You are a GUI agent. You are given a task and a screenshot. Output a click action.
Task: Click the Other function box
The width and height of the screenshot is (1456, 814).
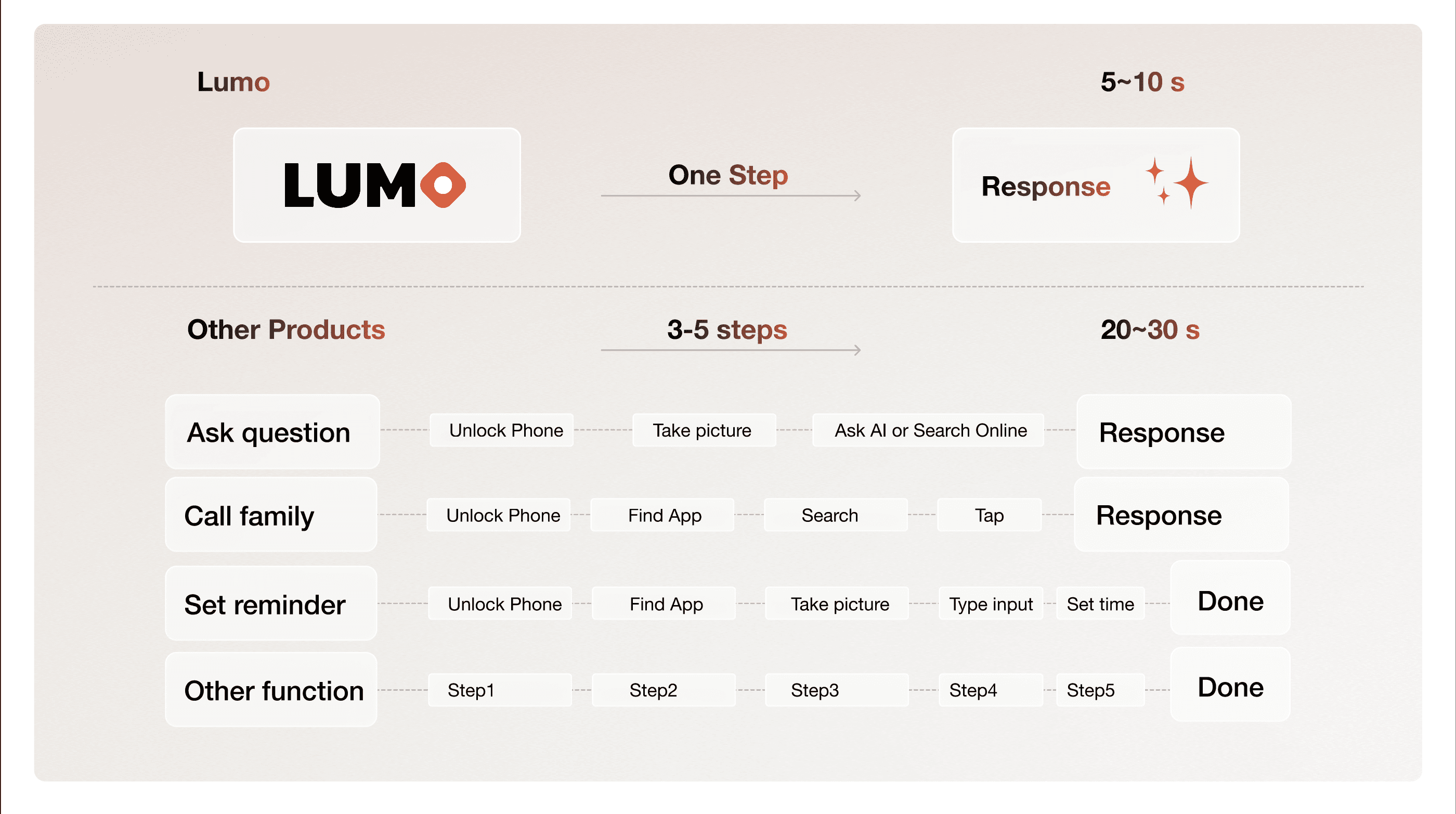(271, 690)
